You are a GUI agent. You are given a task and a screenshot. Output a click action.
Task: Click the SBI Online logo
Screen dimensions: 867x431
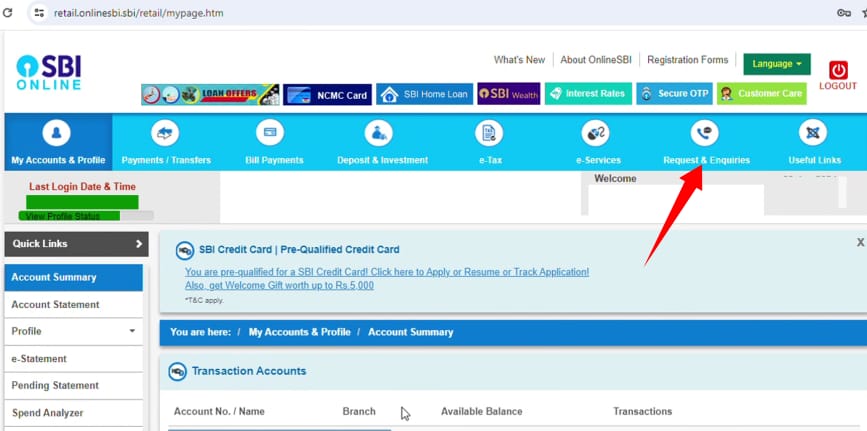point(49,72)
